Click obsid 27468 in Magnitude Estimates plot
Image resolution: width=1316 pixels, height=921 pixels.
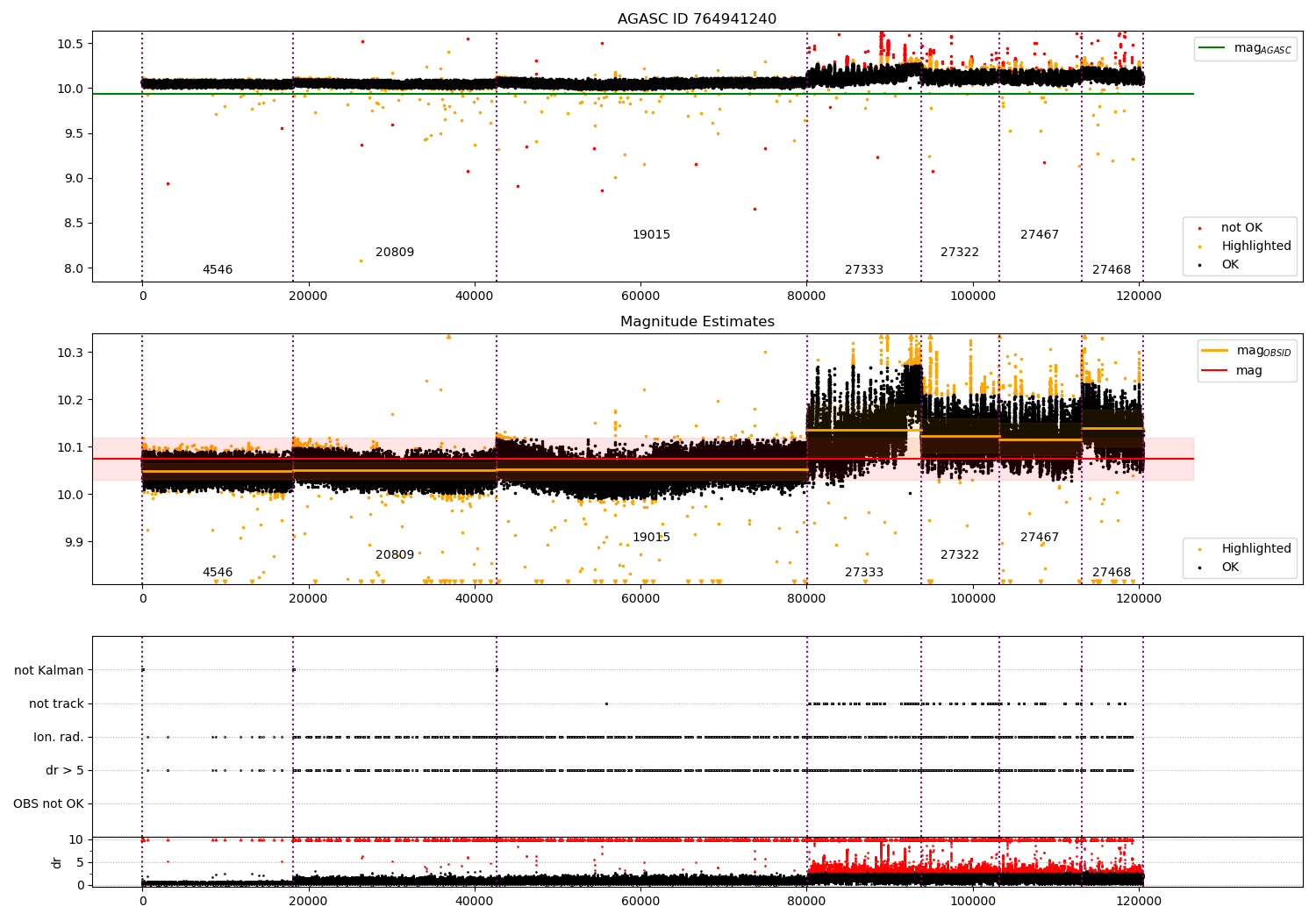pos(1112,573)
